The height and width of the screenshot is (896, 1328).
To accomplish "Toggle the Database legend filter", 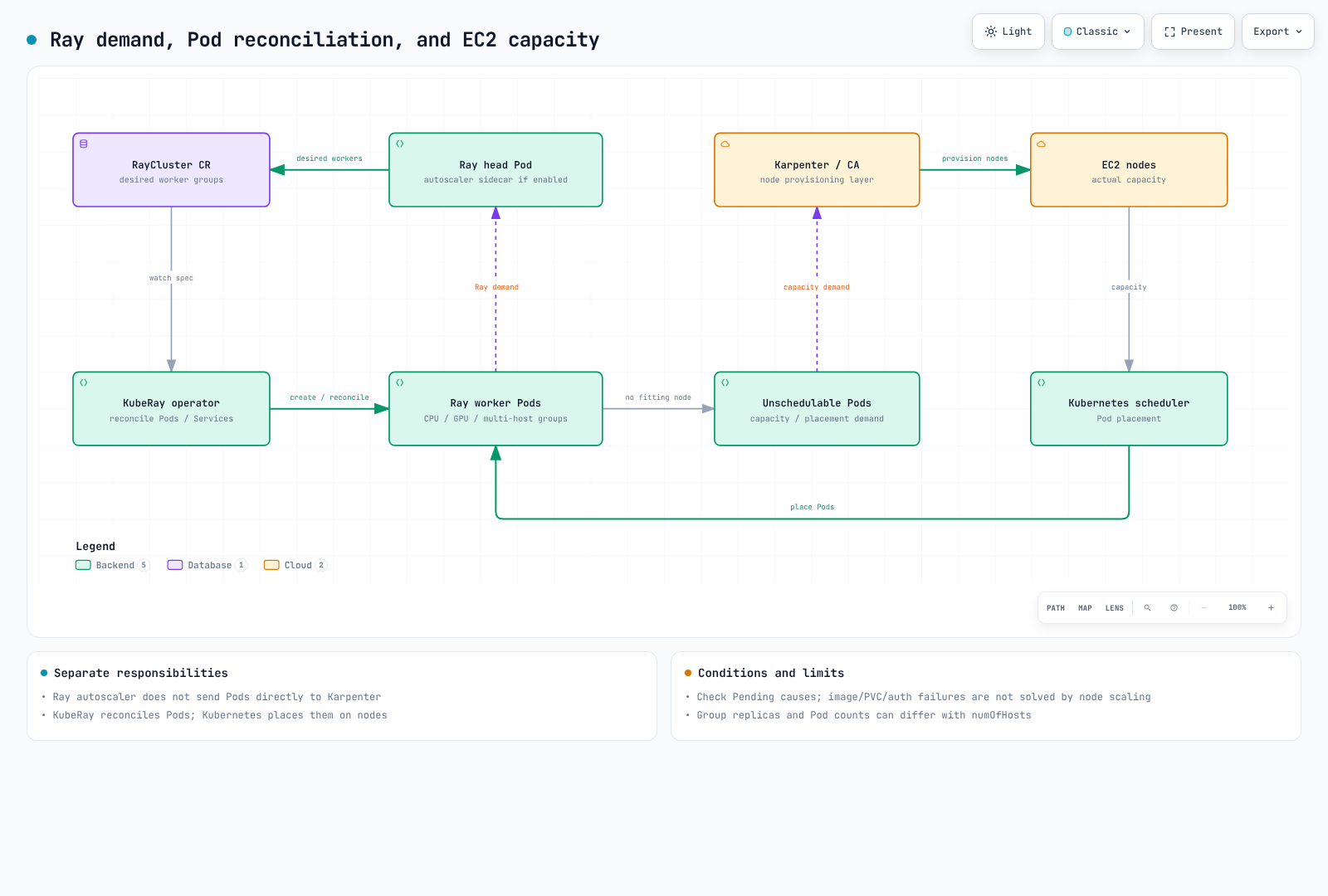I will pos(207,565).
